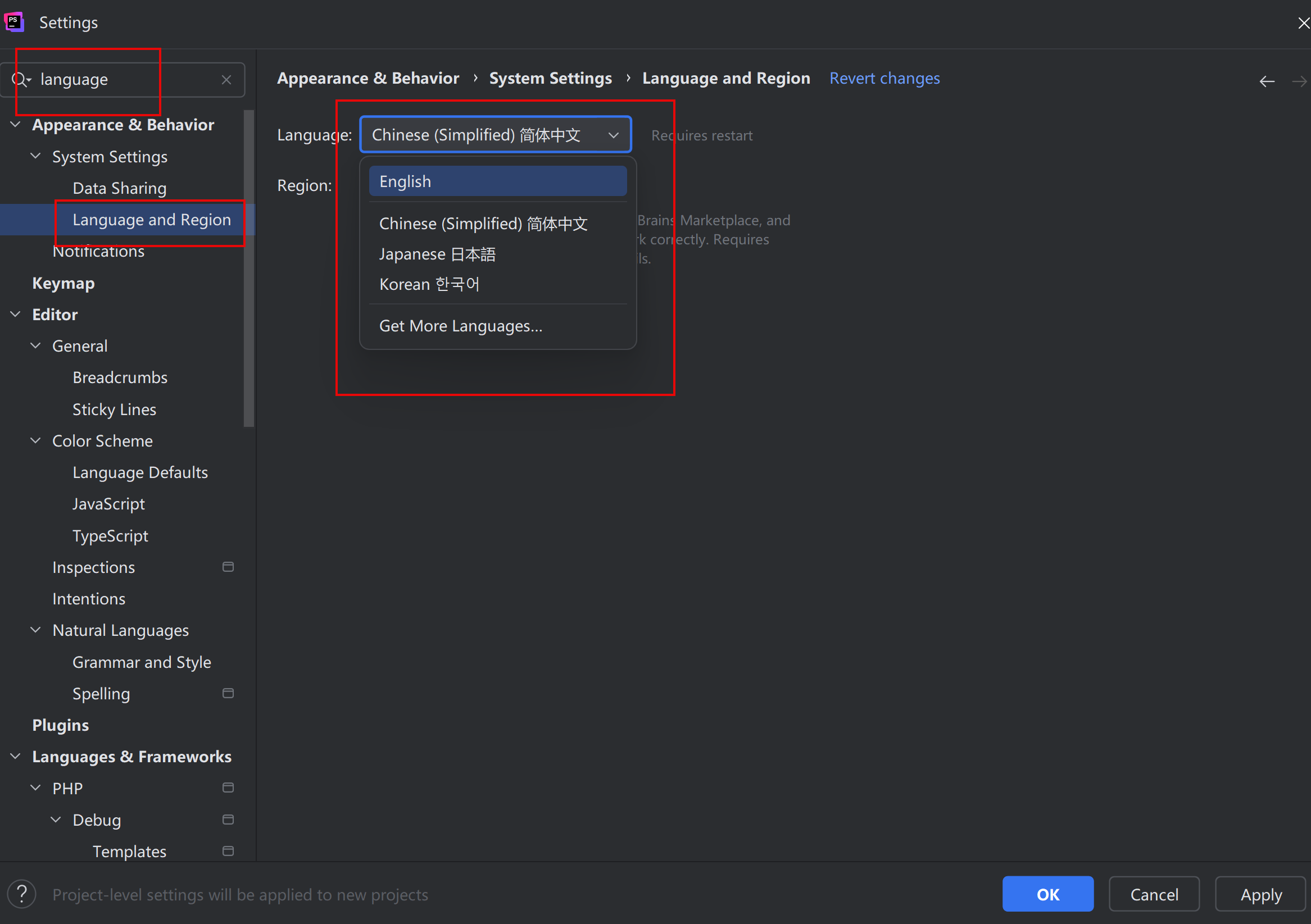Click Get More Languages... entry
This screenshot has height=924, width=1311.
461,326
